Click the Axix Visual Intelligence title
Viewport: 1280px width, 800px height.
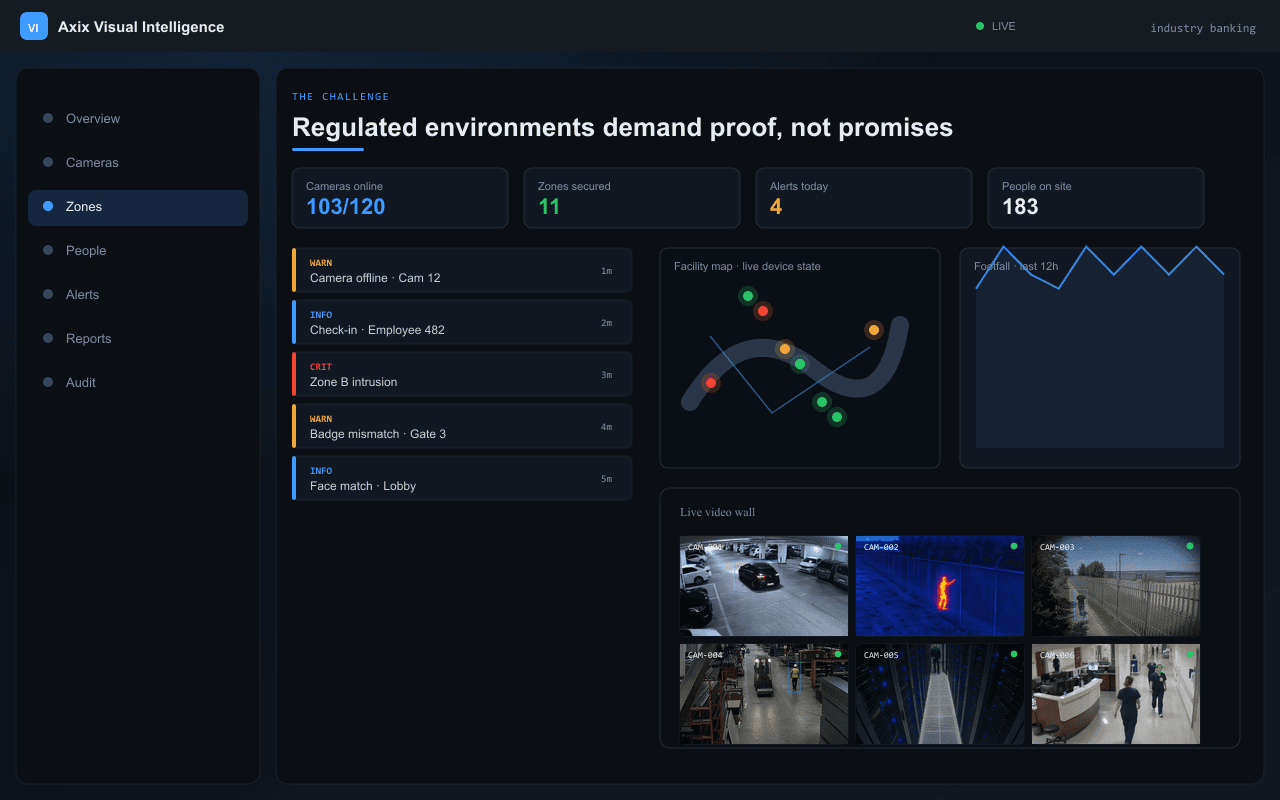(141, 27)
